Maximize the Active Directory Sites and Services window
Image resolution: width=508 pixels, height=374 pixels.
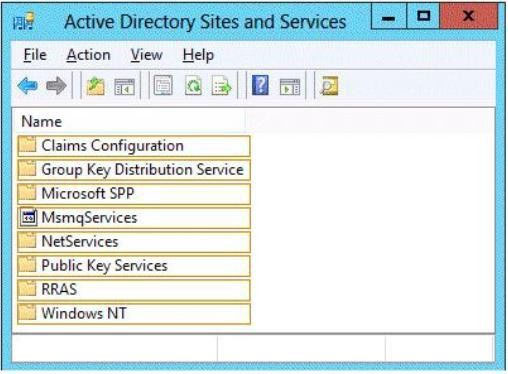(x=423, y=16)
